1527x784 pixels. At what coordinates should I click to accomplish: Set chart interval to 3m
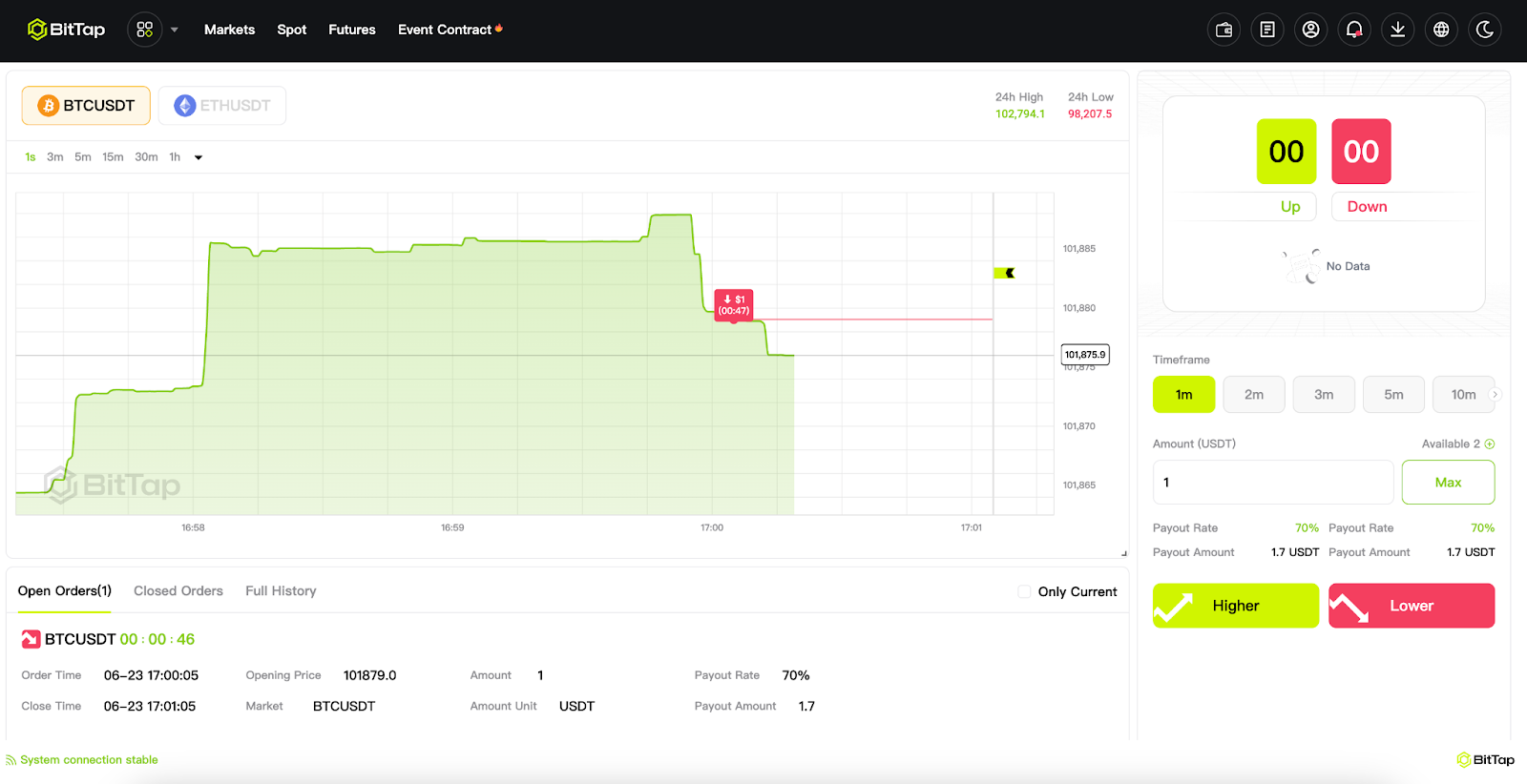pos(55,157)
